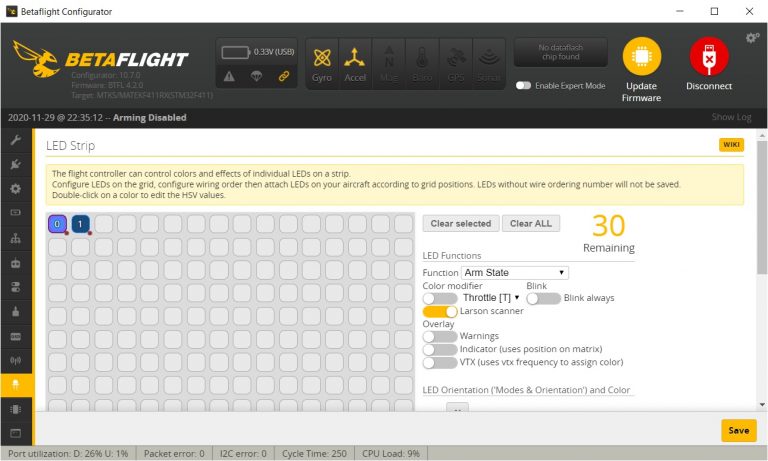The width and height of the screenshot is (768, 461).
Task: Toggle the Throttle color modifier switch
Action: tap(439, 298)
